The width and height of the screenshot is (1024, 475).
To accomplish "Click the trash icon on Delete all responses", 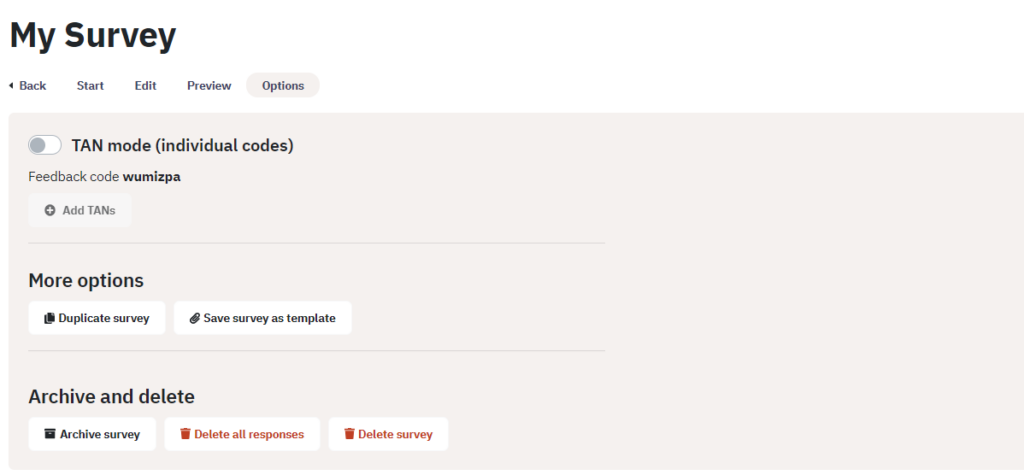I will click(185, 434).
